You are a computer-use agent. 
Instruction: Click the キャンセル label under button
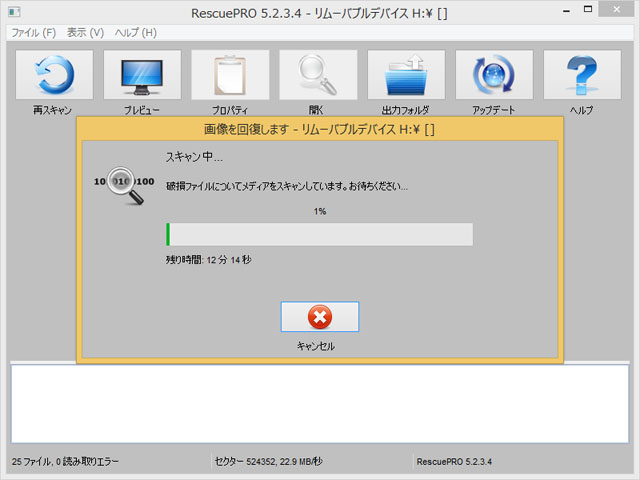(x=316, y=346)
